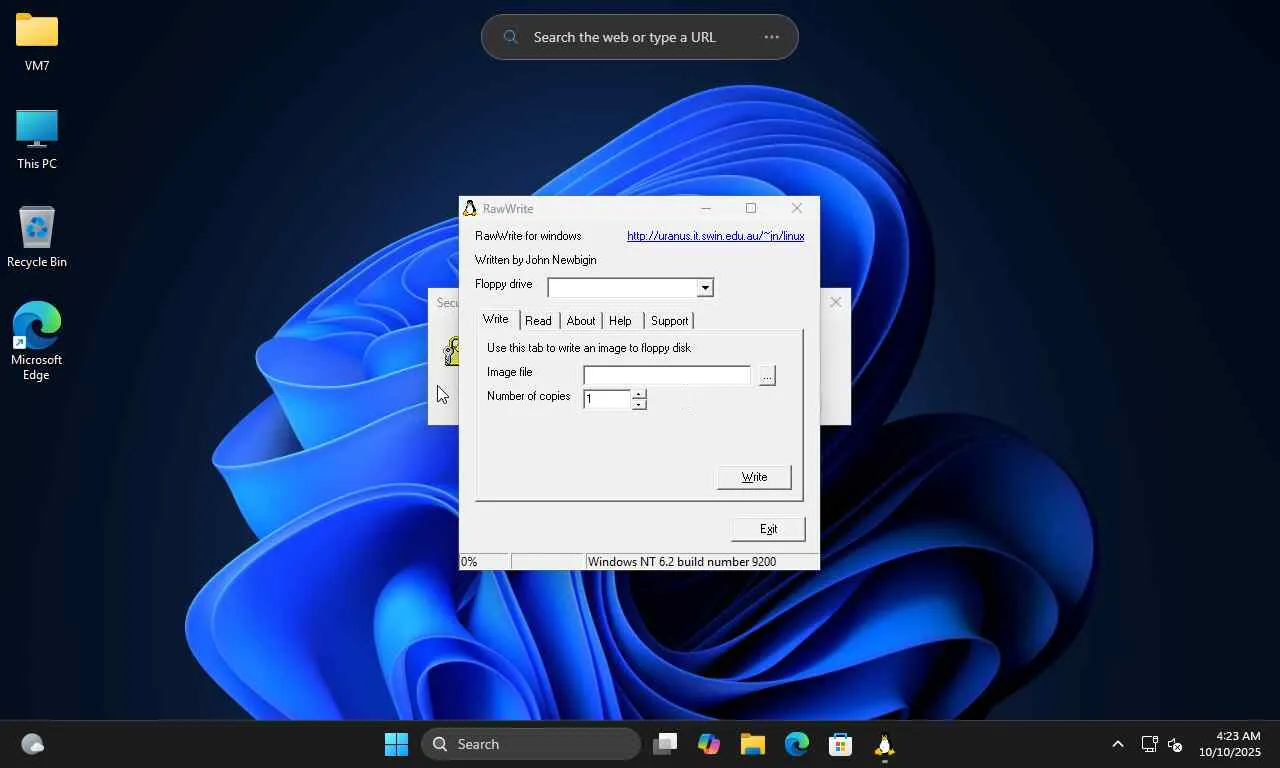Open the Help tab
Viewport: 1280px width, 768px height.
click(620, 321)
